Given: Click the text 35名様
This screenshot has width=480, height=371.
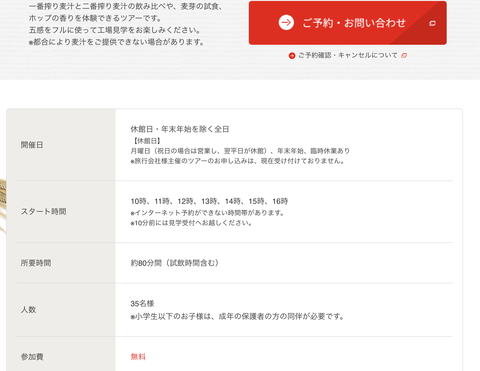Looking at the screenshot, I should [x=142, y=304].
